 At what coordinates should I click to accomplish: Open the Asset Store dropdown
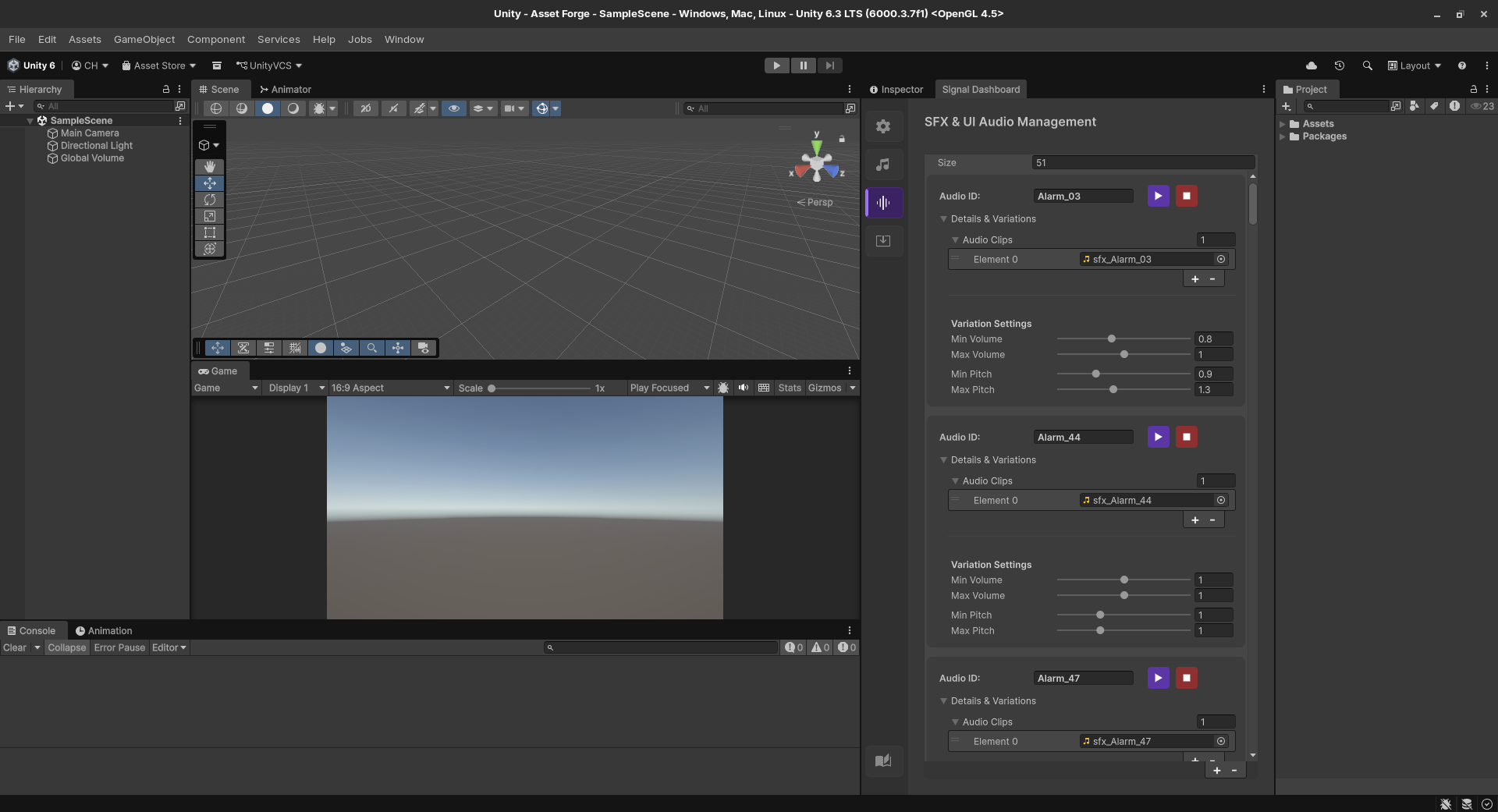[159, 66]
